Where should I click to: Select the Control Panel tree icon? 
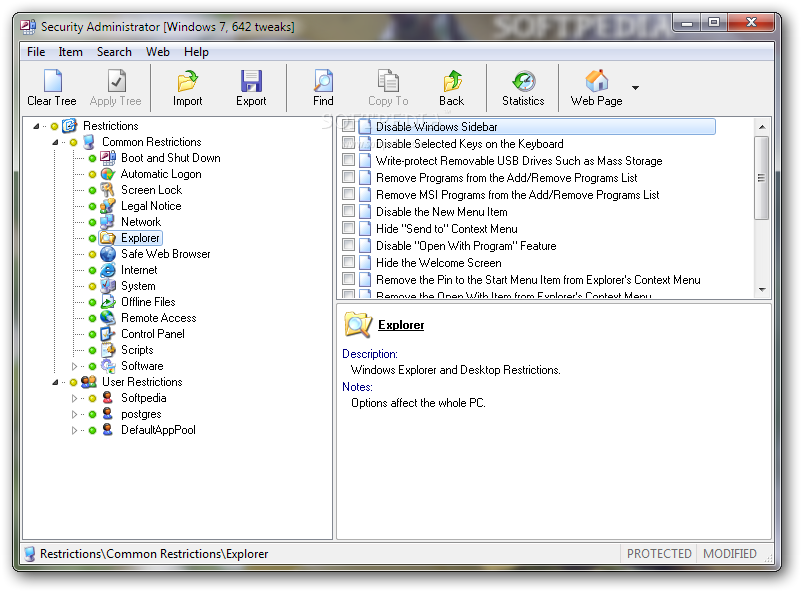coord(108,334)
